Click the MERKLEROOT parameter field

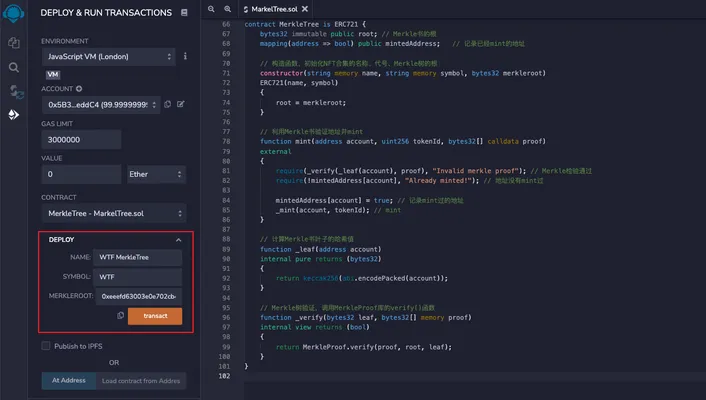click(139, 296)
